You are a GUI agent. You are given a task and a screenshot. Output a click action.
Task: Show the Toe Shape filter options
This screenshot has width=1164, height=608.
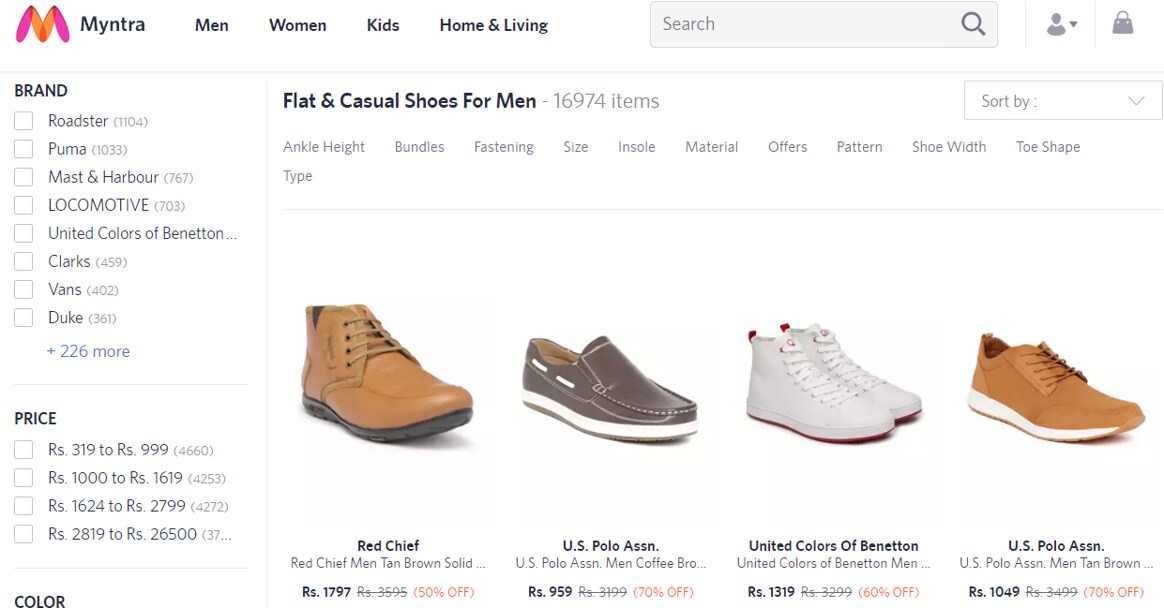pyautogui.click(x=1047, y=147)
